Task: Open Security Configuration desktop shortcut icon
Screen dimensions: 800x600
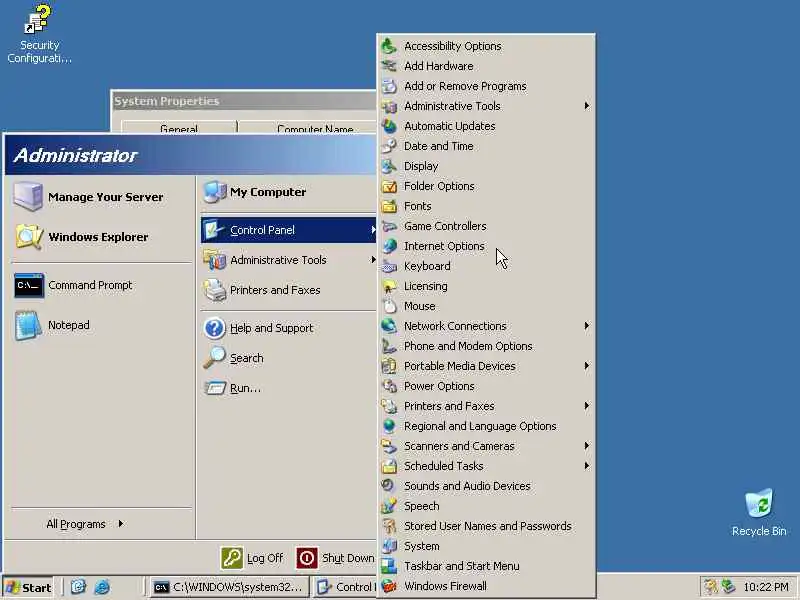Action: tap(38, 19)
